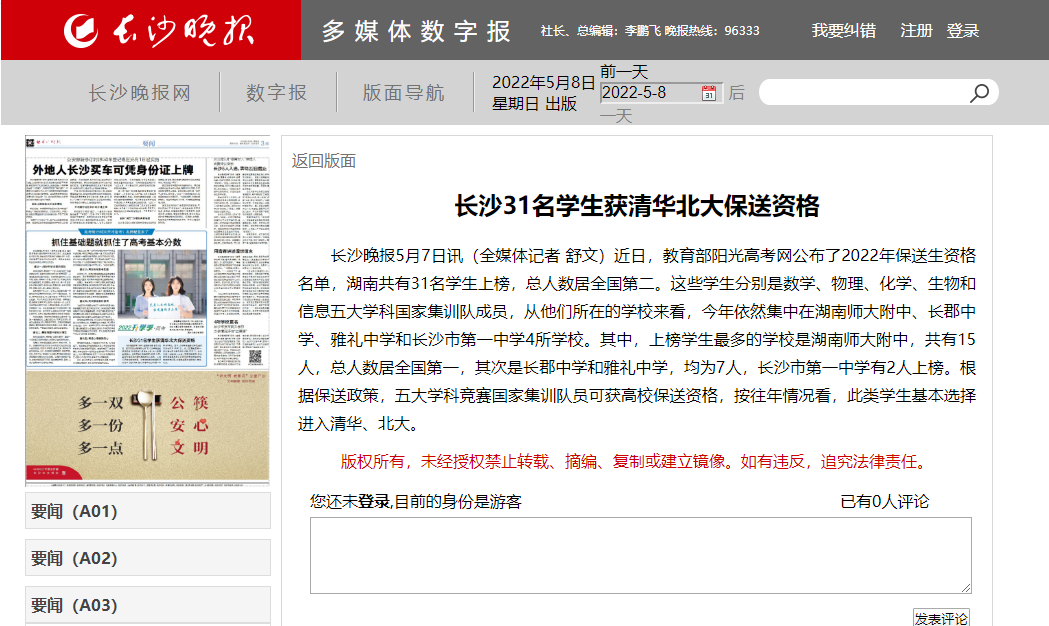1049x626 pixels.
Task: Click the 长沙晚报 logo
Action: 160,30
